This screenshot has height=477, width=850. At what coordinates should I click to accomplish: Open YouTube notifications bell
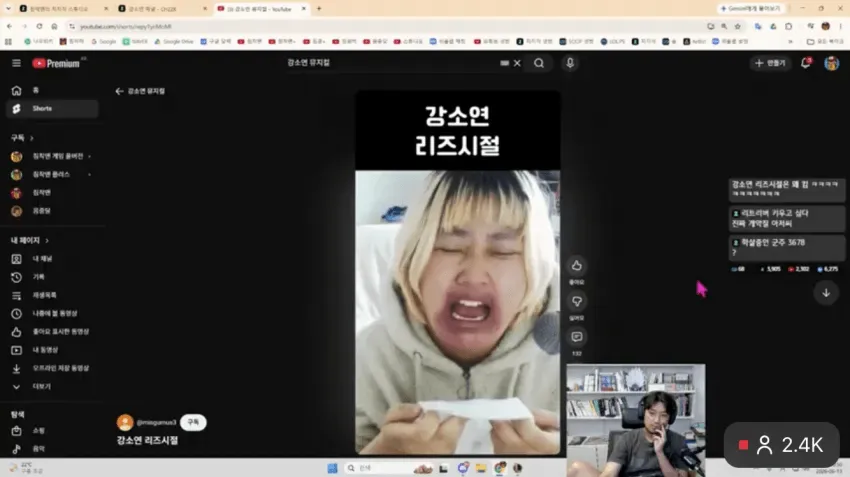[806, 63]
